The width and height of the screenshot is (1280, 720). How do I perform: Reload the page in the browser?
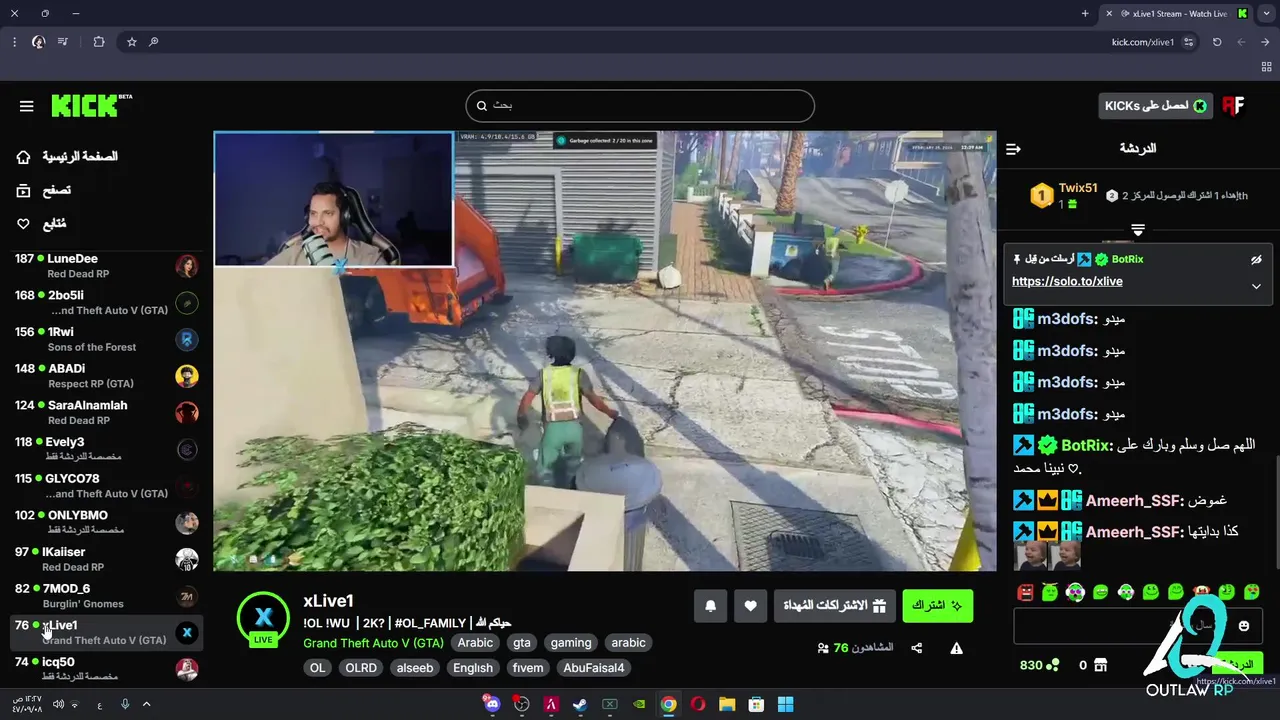point(1217,42)
